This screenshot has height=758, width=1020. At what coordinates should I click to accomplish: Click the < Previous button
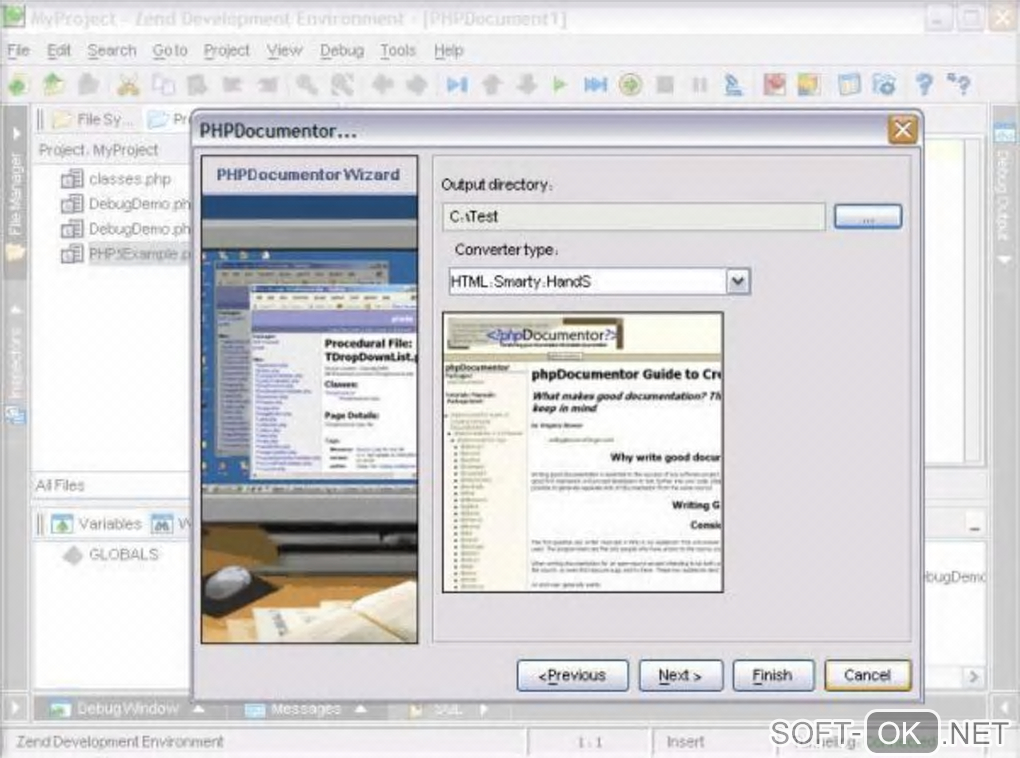(x=572, y=675)
